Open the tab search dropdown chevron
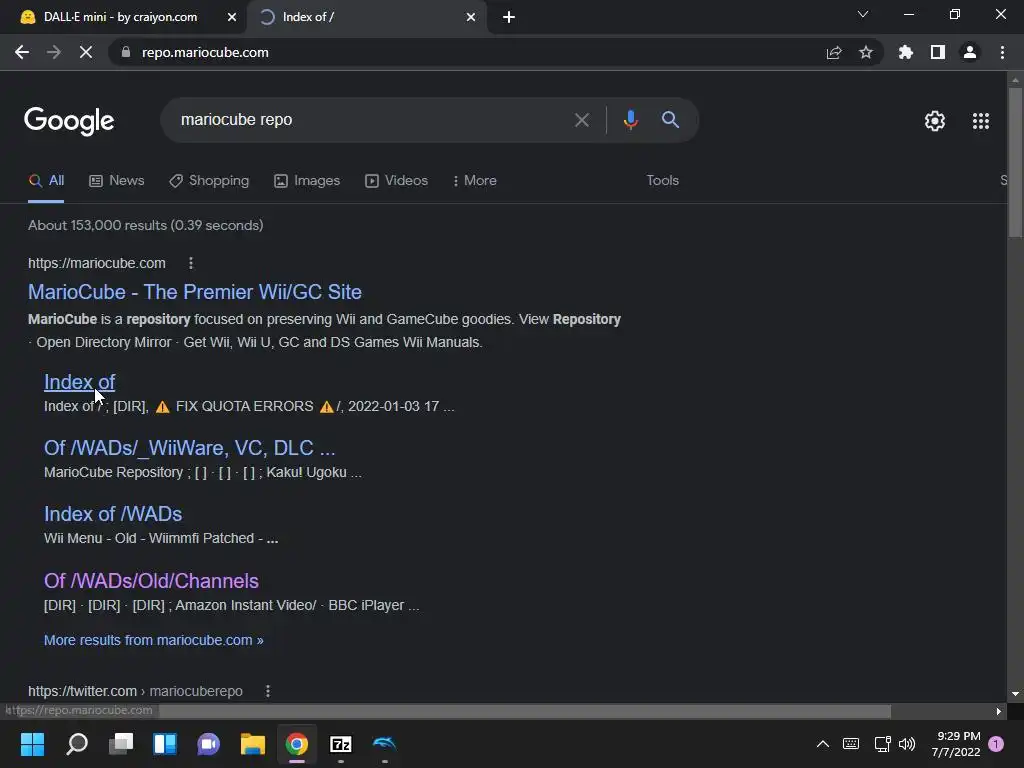The image size is (1024, 768). pyautogui.click(x=863, y=14)
